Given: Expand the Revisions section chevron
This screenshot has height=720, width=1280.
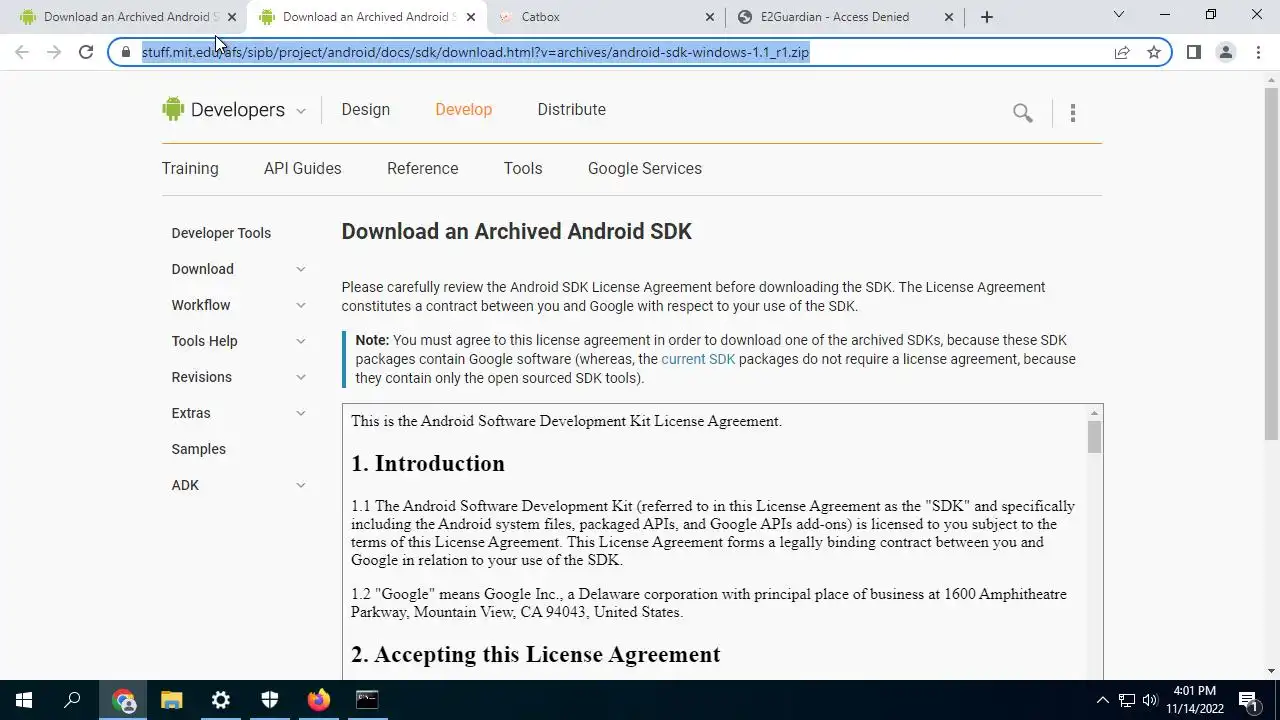Looking at the screenshot, I should (300, 377).
